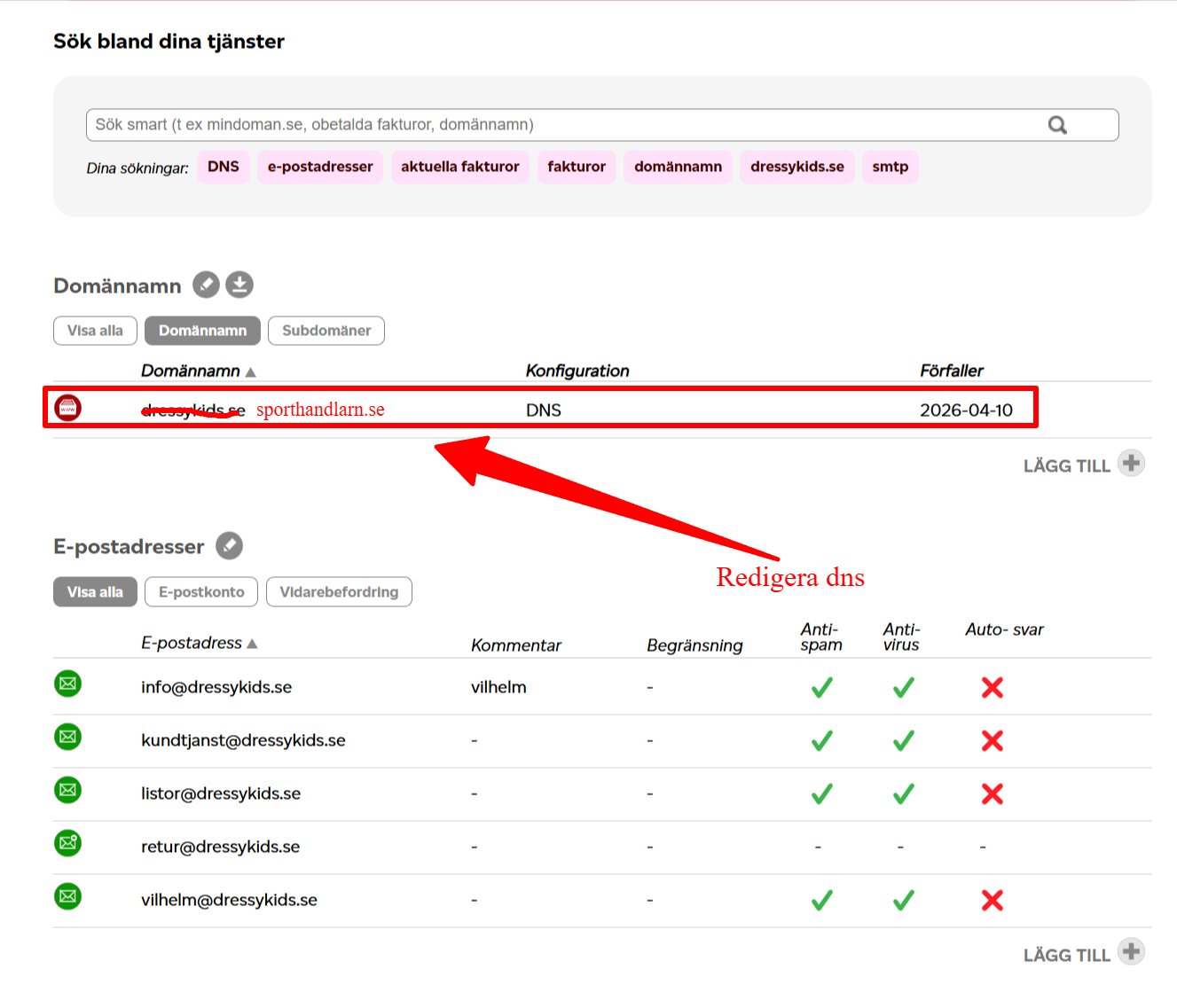Click the edit pencil icon beside Domännamn
The width and height of the screenshot is (1177, 1008).
[206, 285]
